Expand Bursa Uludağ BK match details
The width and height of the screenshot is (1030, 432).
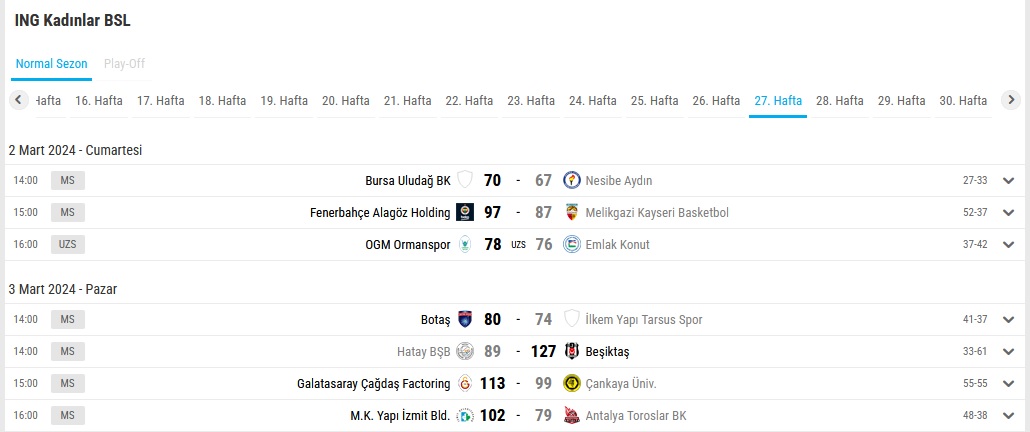point(1009,181)
